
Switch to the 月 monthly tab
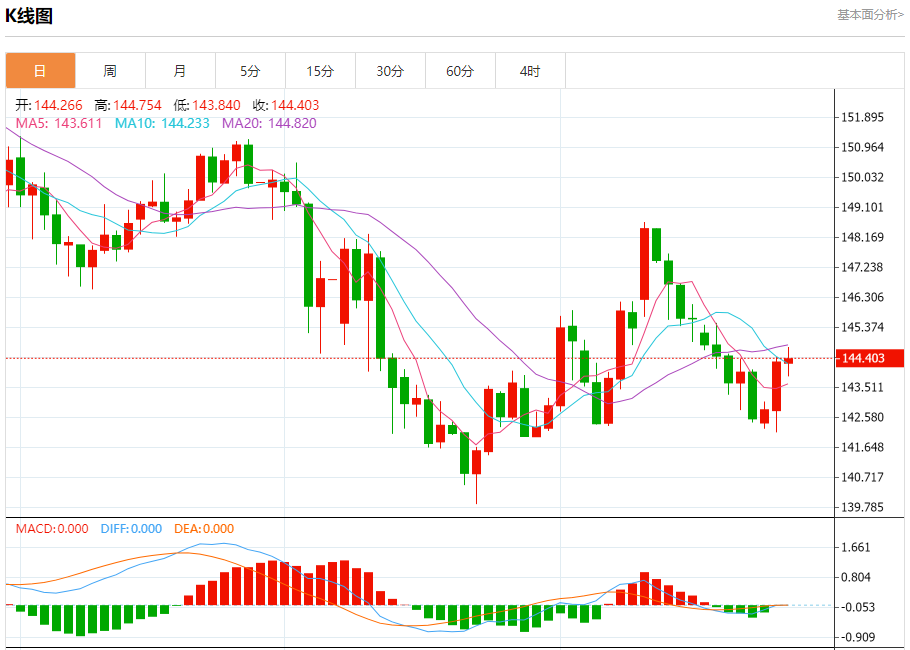[180, 71]
